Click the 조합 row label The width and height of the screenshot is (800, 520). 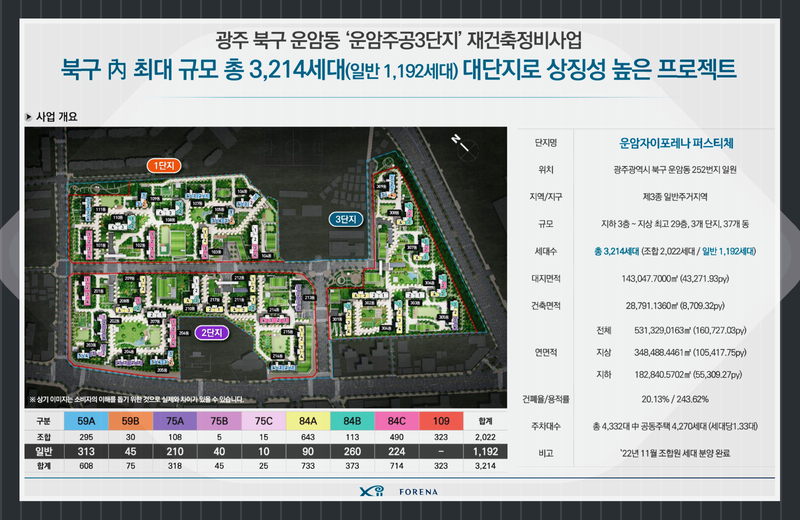[44, 437]
